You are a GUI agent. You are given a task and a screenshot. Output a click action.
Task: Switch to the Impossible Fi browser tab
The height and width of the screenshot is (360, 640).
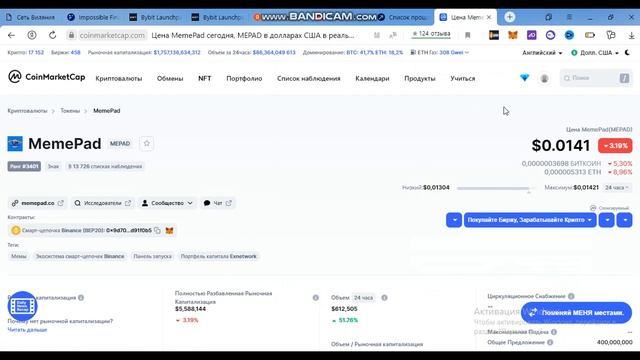click(x=93, y=17)
